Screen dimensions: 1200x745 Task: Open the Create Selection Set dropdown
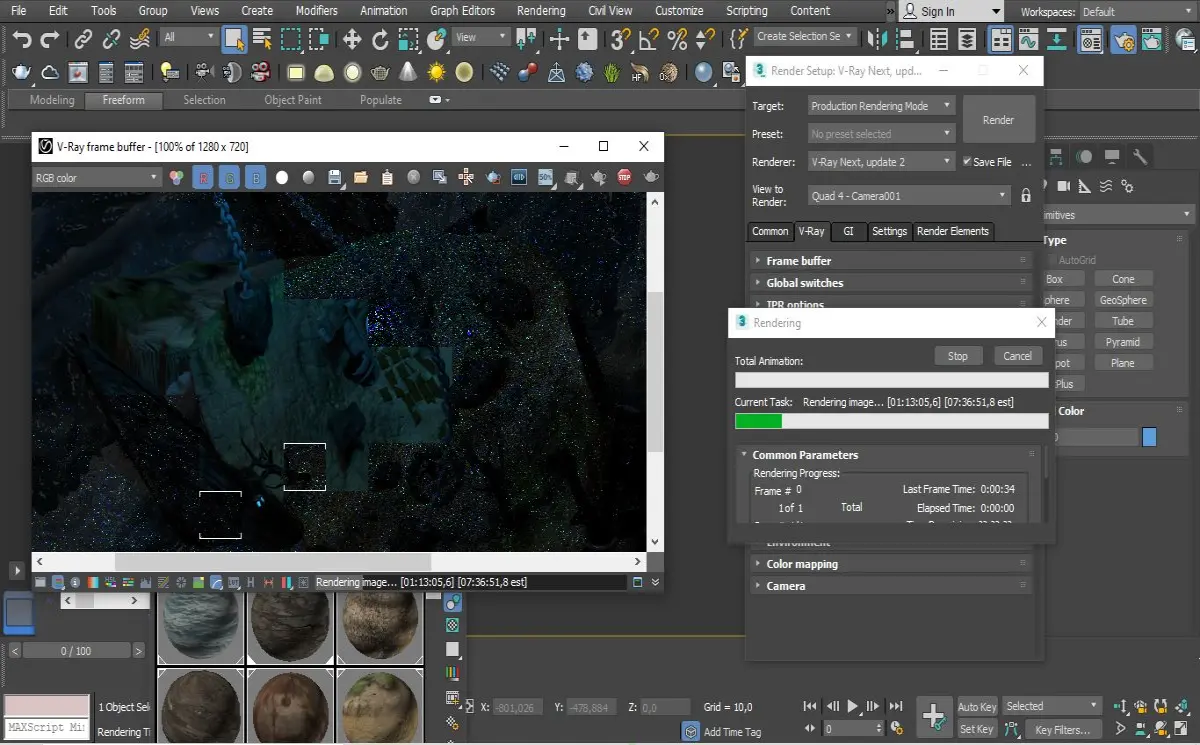click(806, 36)
